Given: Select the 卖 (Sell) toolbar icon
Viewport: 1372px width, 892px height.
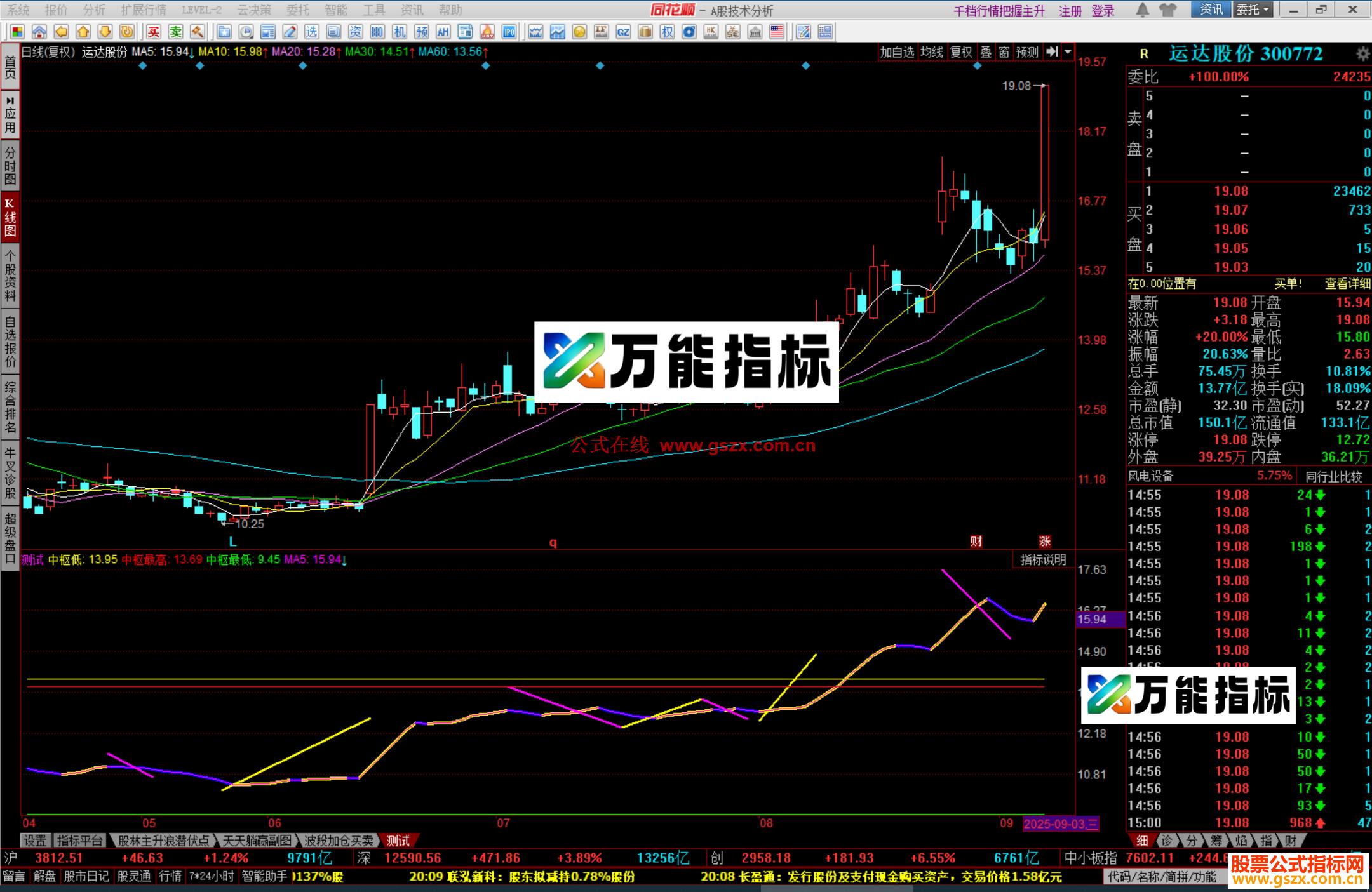Looking at the screenshot, I should [x=176, y=32].
